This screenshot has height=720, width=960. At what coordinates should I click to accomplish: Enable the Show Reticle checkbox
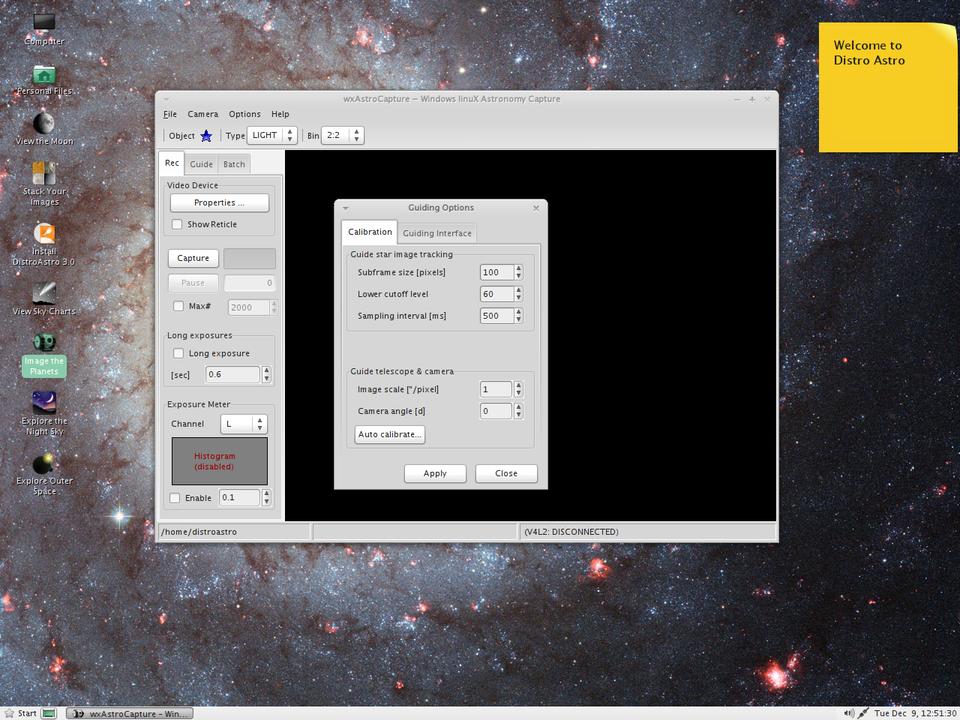(177, 224)
